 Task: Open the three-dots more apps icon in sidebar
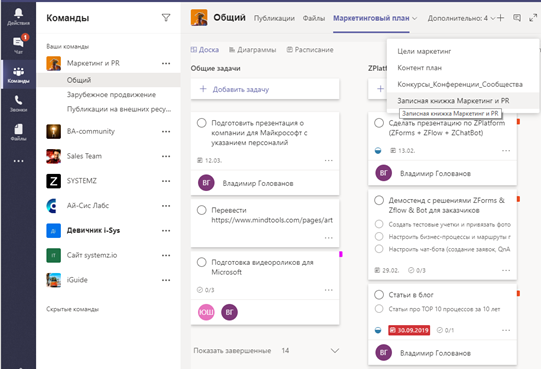click(18, 161)
